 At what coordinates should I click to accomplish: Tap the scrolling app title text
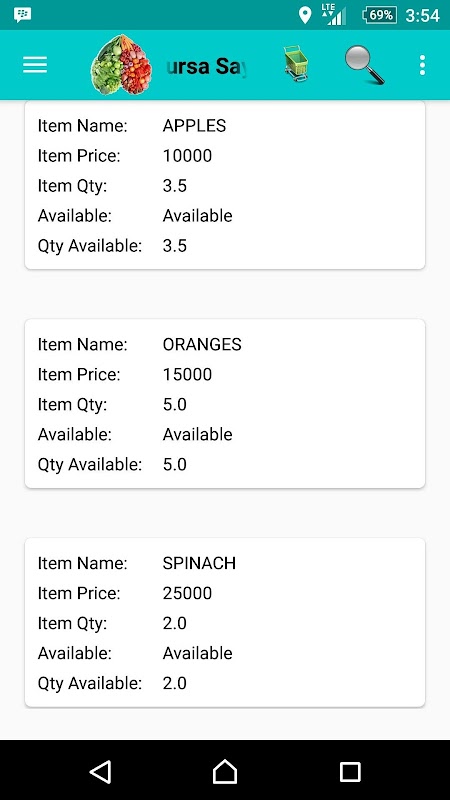pos(207,66)
